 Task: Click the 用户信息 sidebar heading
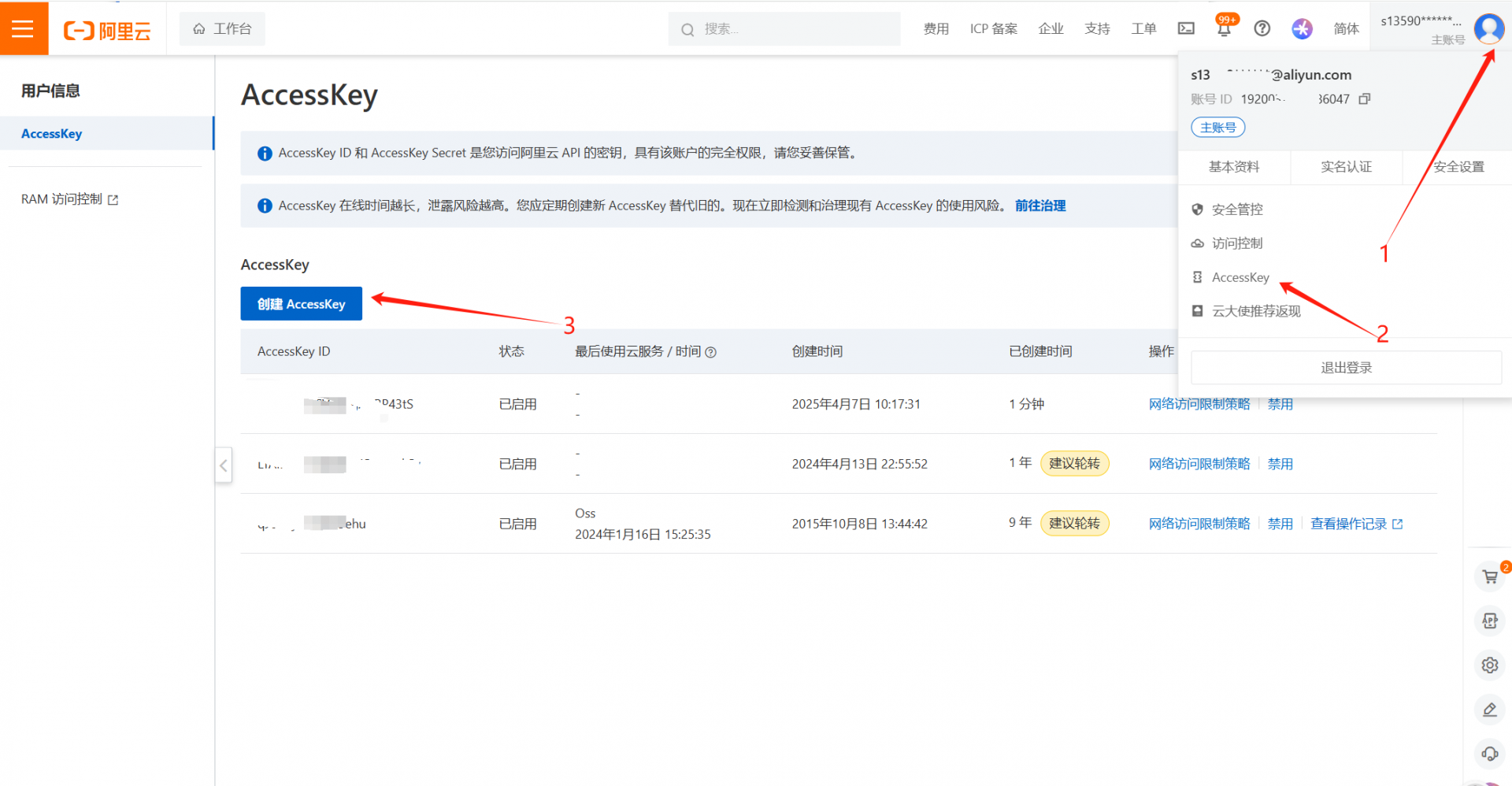pyautogui.click(x=50, y=91)
